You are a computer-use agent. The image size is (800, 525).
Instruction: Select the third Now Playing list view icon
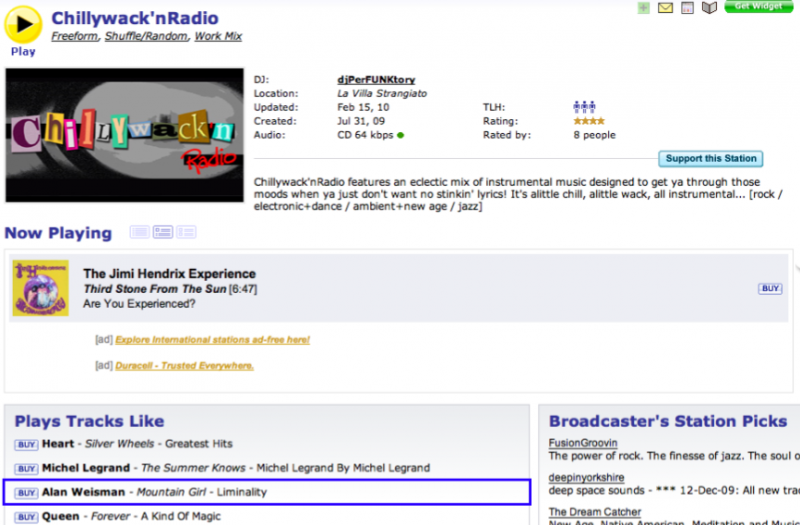point(186,233)
